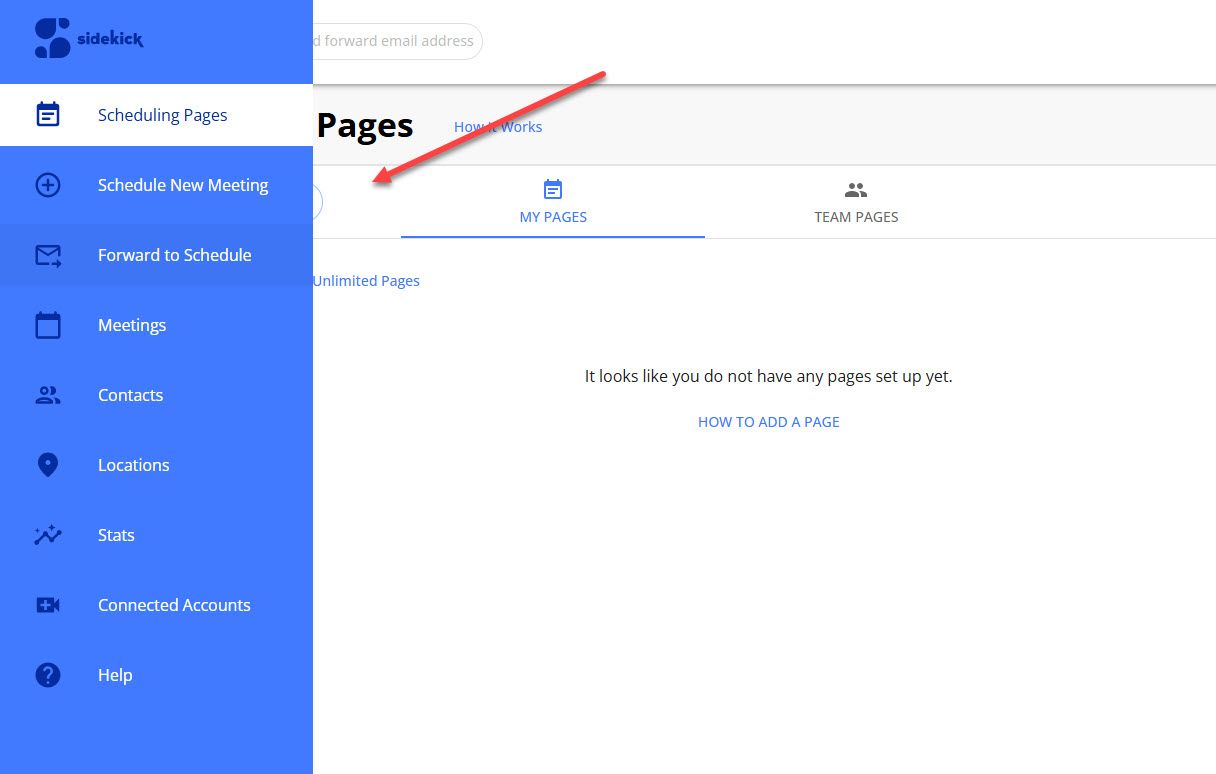This screenshot has height=774, width=1216.
Task: Click the 'Connected Accounts' text label
Action: (x=174, y=605)
